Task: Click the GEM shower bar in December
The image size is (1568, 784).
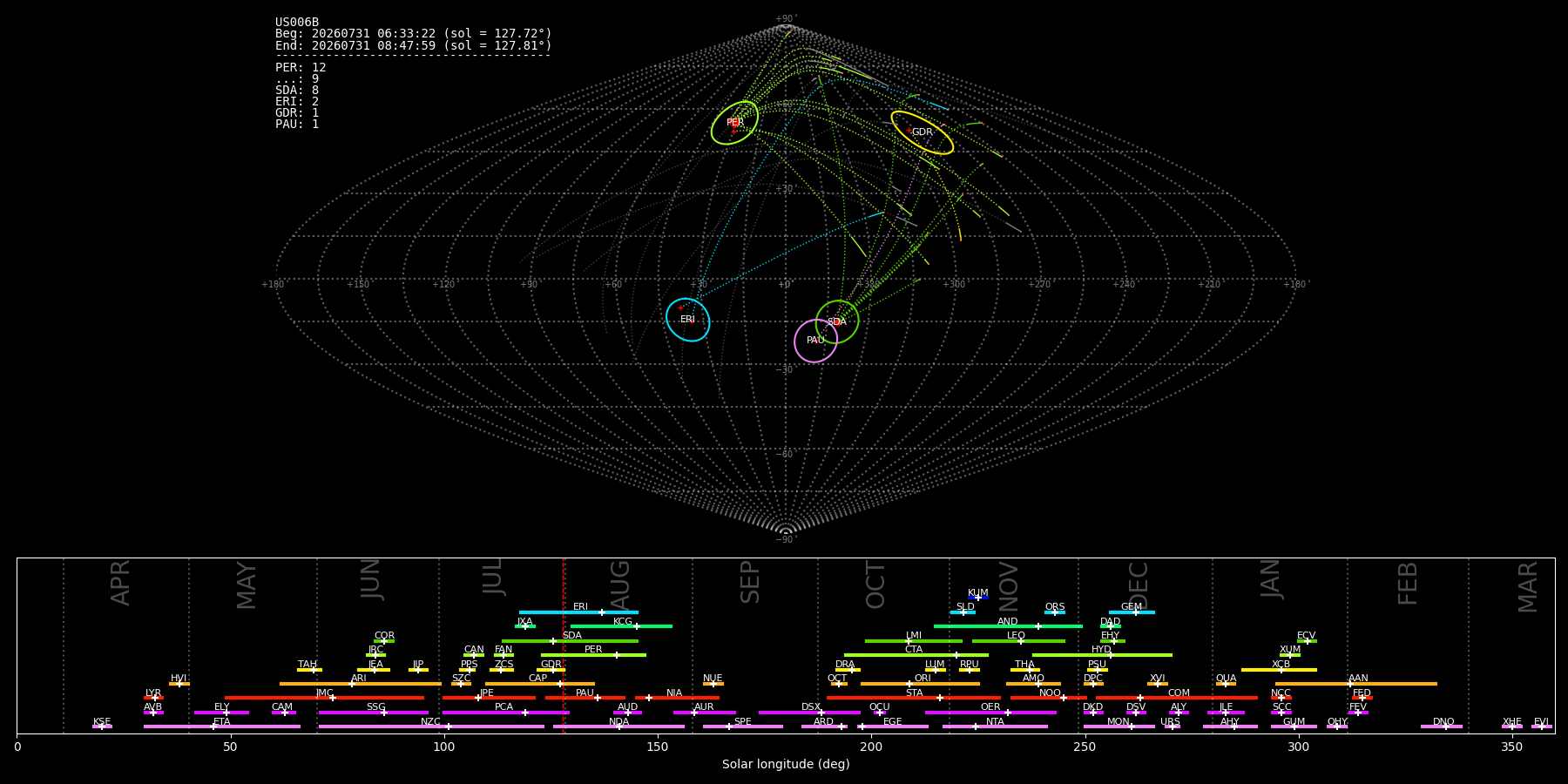Action: pos(1132,612)
